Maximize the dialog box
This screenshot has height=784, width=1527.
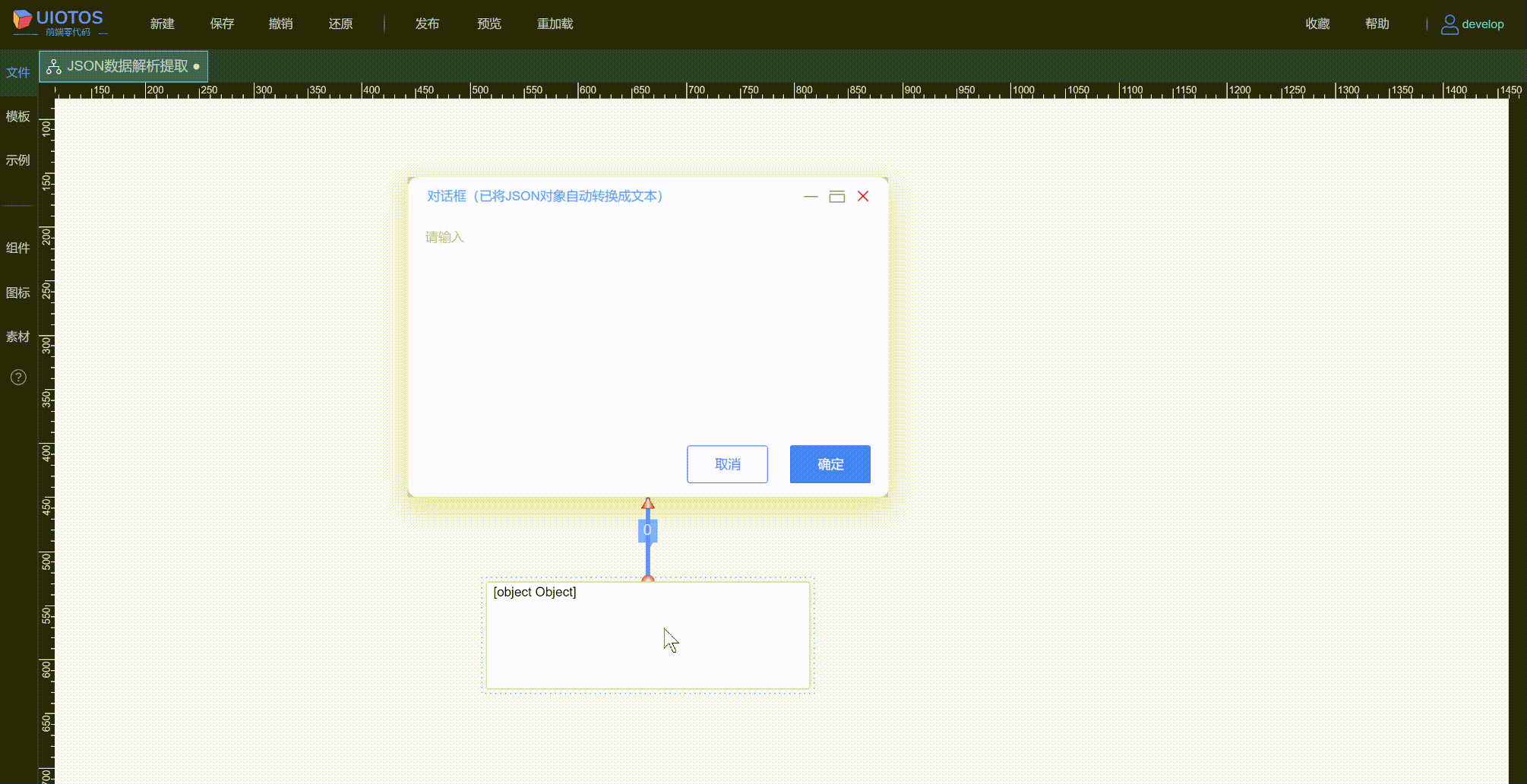pyautogui.click(x=836, y=197)
